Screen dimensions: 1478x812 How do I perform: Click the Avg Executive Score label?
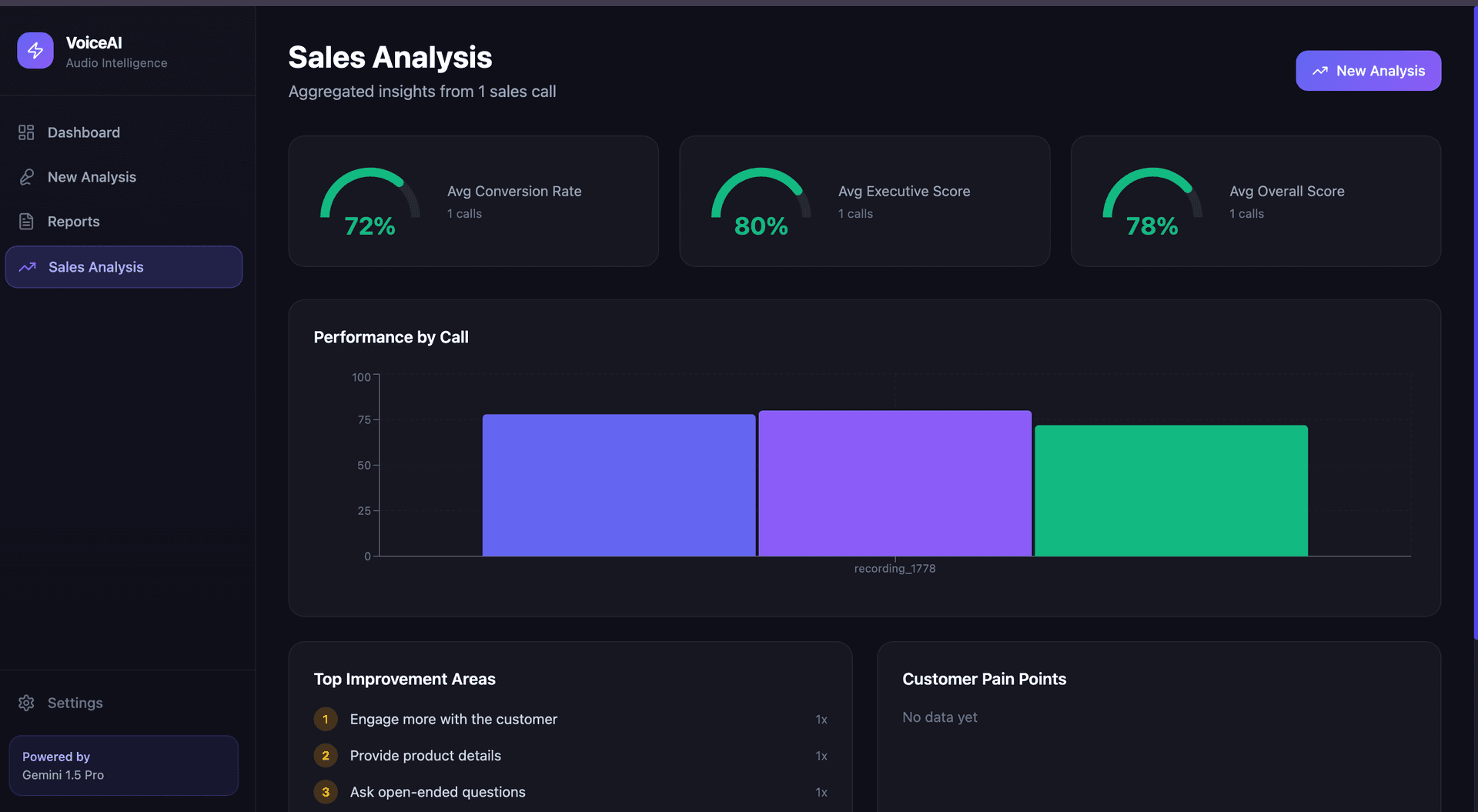coord(904,191)
